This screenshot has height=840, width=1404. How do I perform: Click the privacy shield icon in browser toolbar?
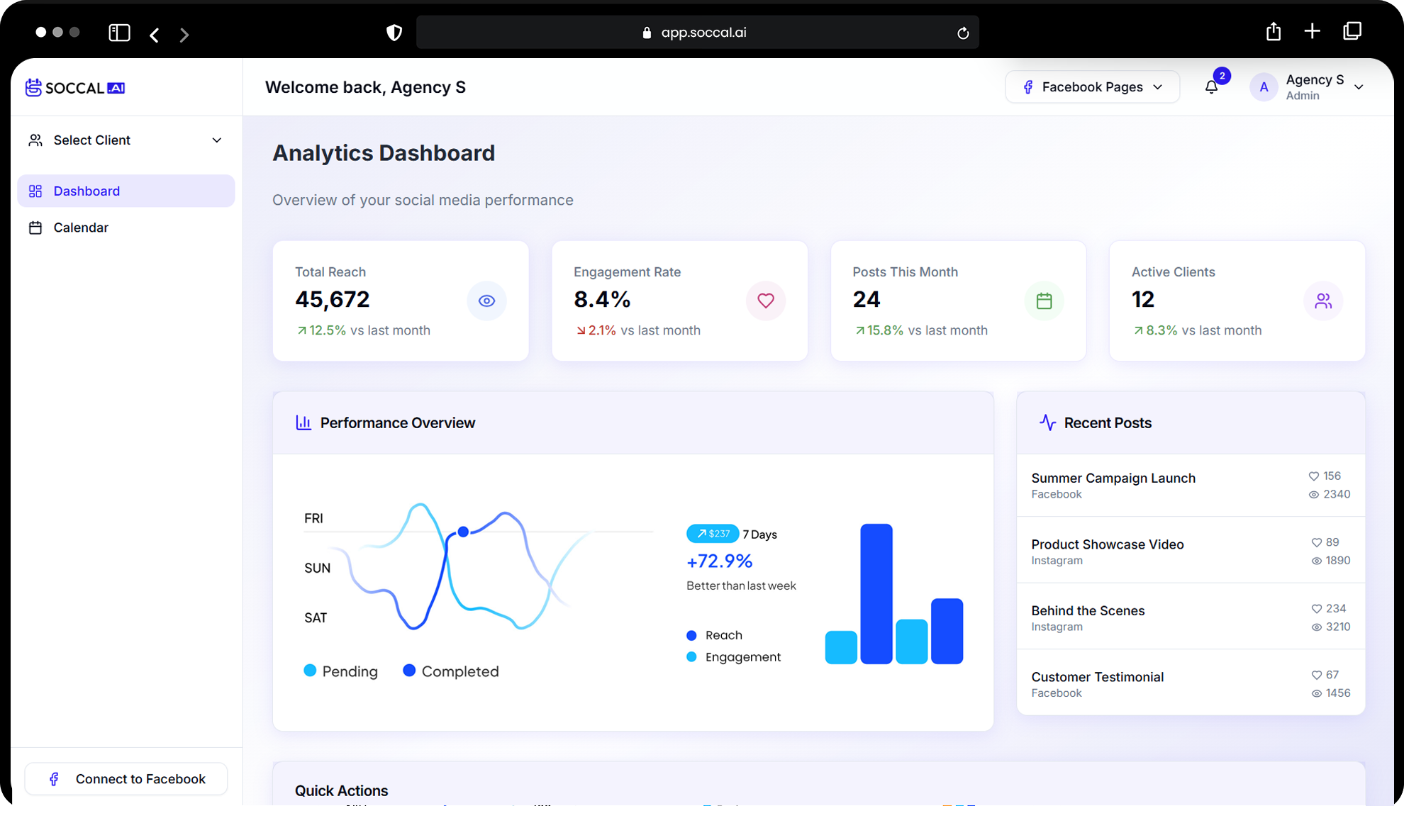click(x=394, y=33)
